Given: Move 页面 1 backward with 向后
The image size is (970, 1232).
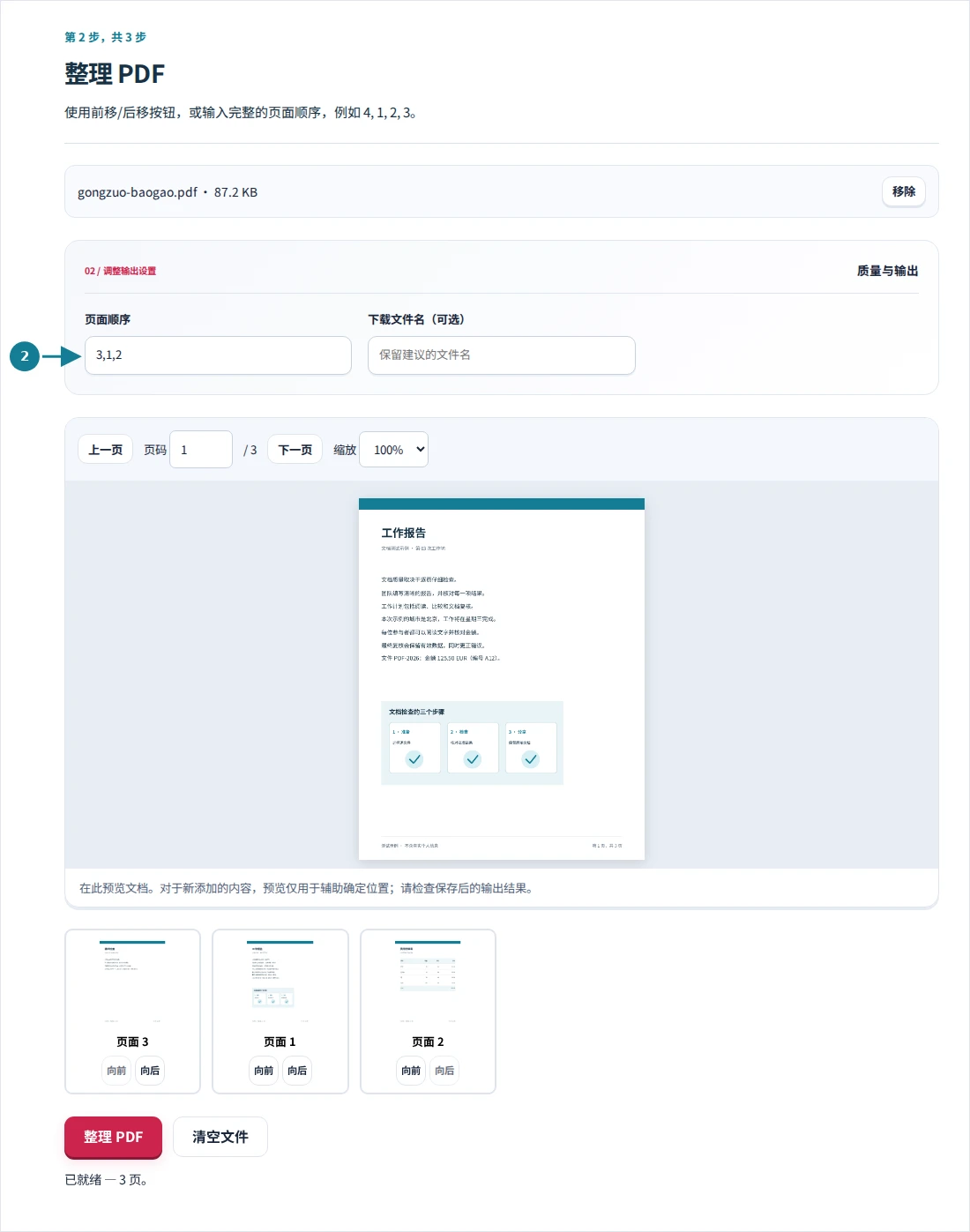Looking at the screenshot, I should [297, 1071].
